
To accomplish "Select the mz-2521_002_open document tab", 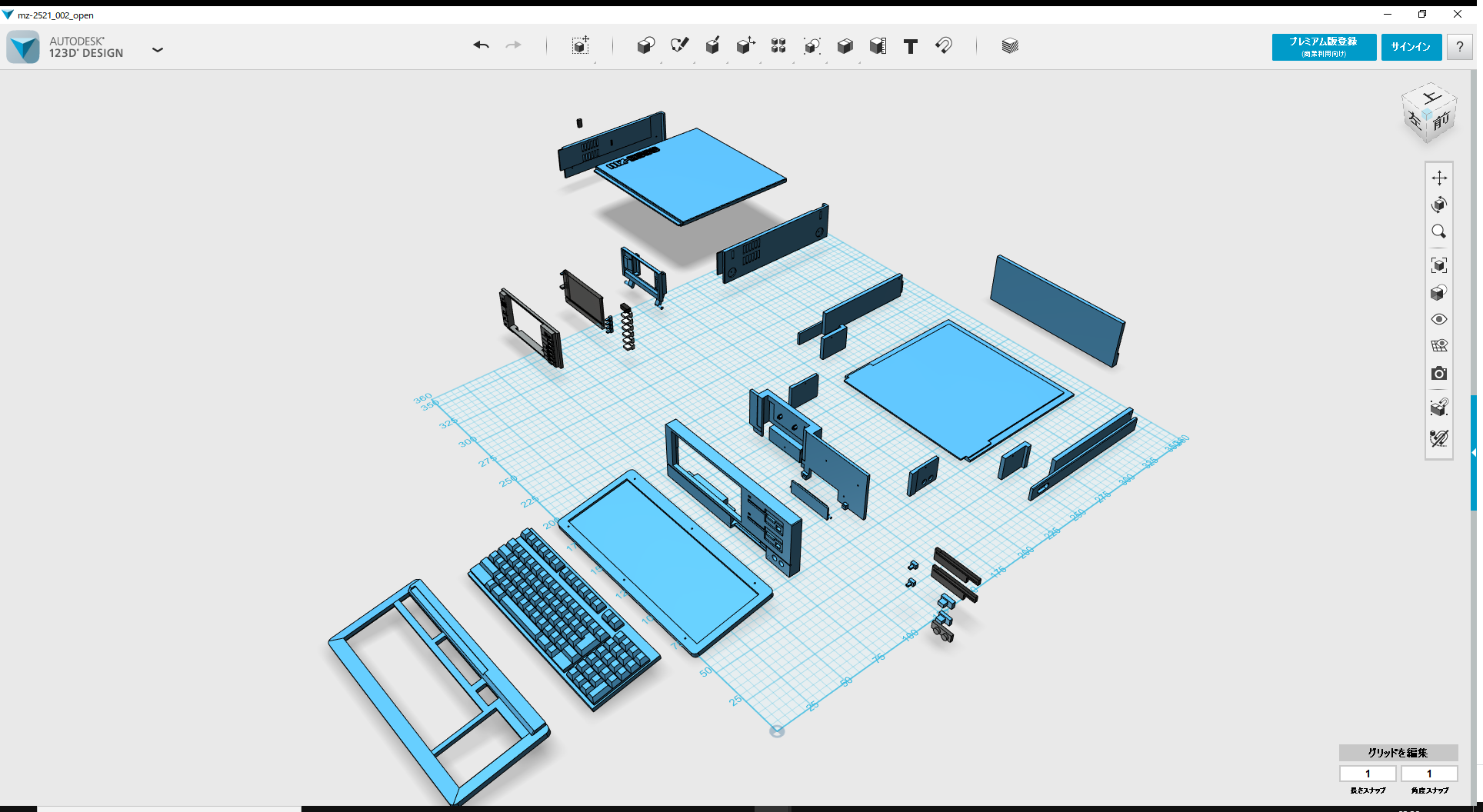I will (x=54, y=15).
